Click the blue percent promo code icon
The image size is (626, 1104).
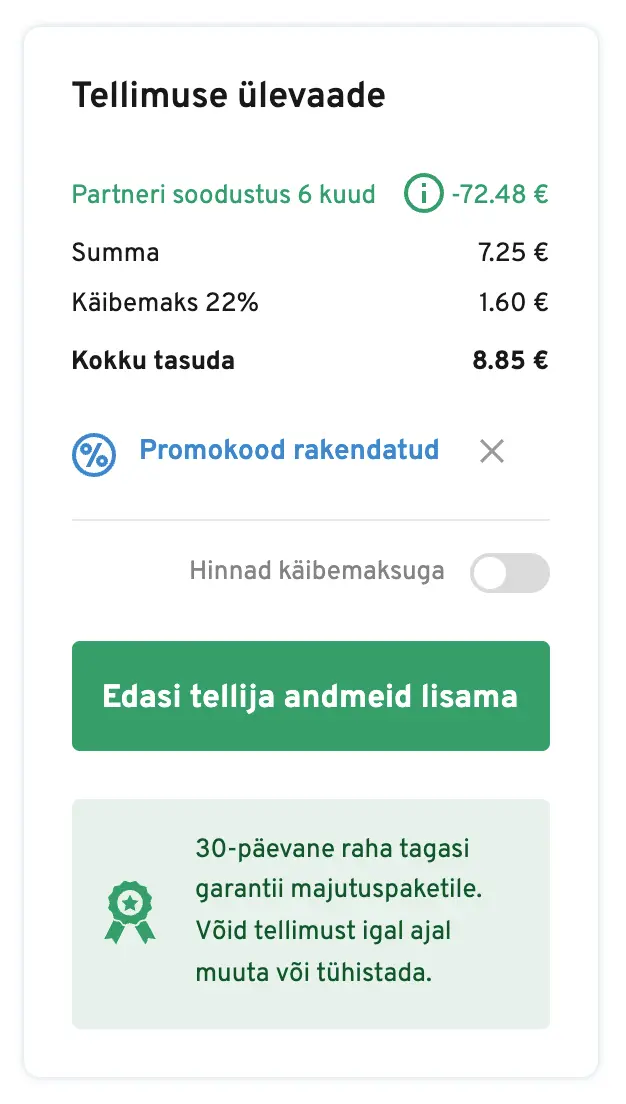tap(94, 453)
